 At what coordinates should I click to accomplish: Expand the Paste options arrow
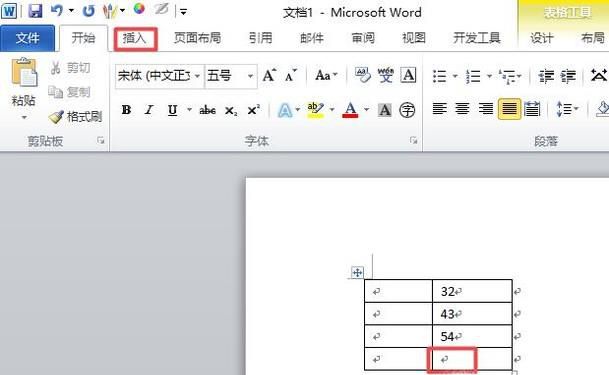click(x=24, y=117)
